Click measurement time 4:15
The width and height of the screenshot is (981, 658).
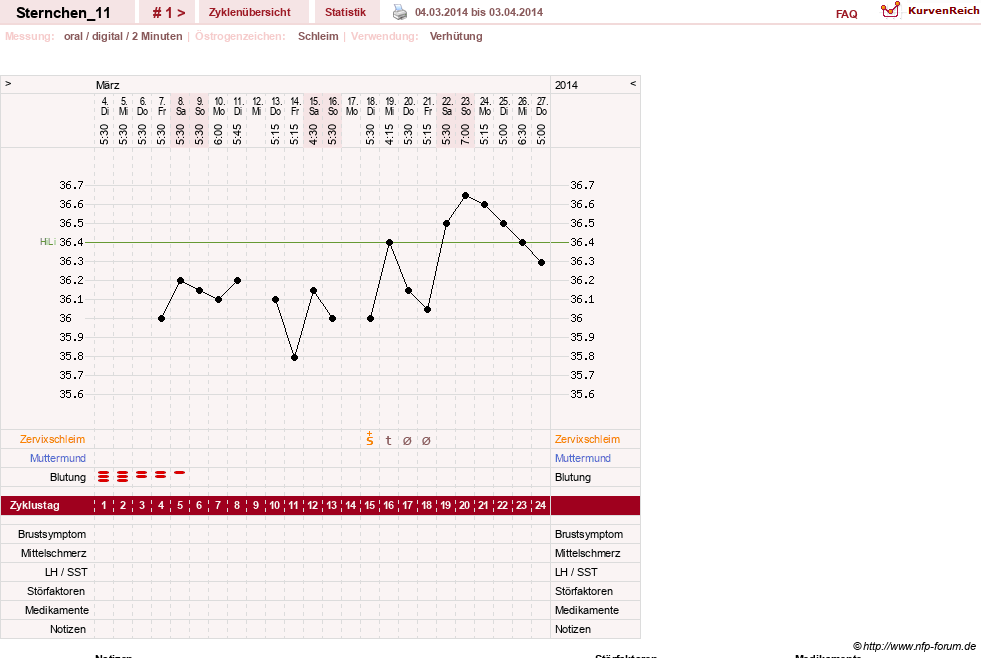pyautogui.click(x=389, y=134)
